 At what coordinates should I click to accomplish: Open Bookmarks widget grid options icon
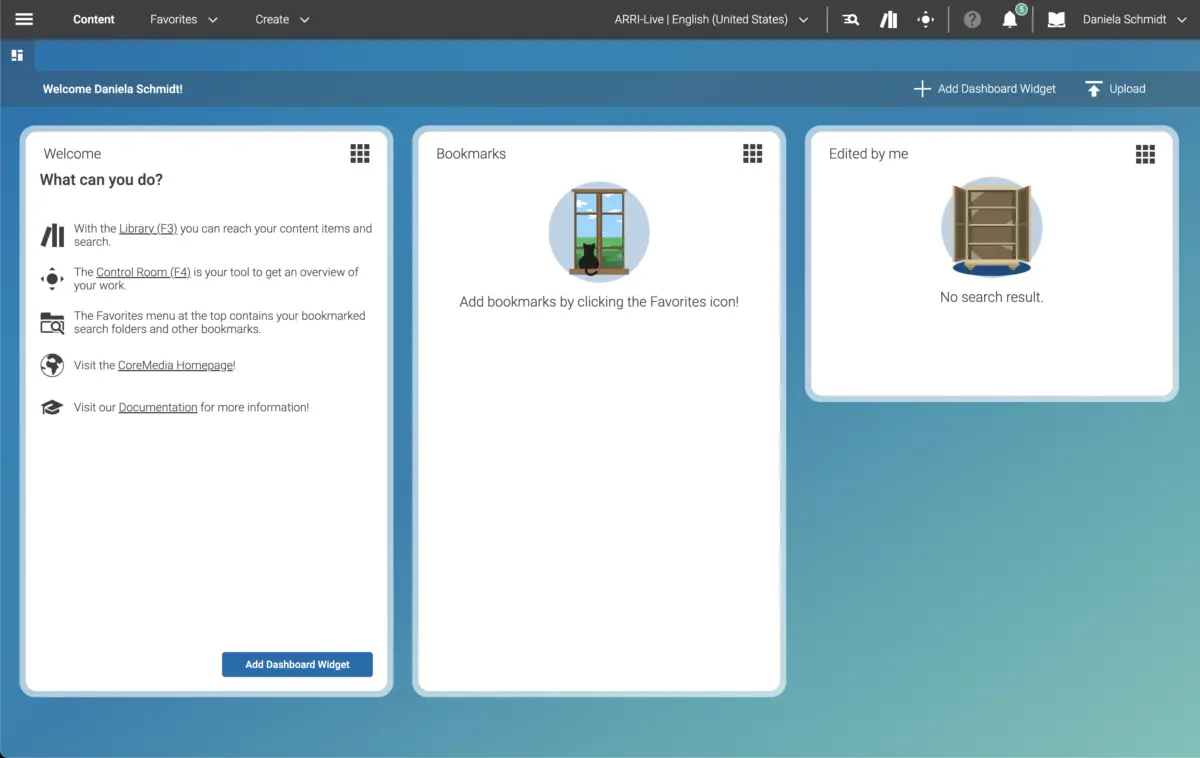tap(752, 153)
